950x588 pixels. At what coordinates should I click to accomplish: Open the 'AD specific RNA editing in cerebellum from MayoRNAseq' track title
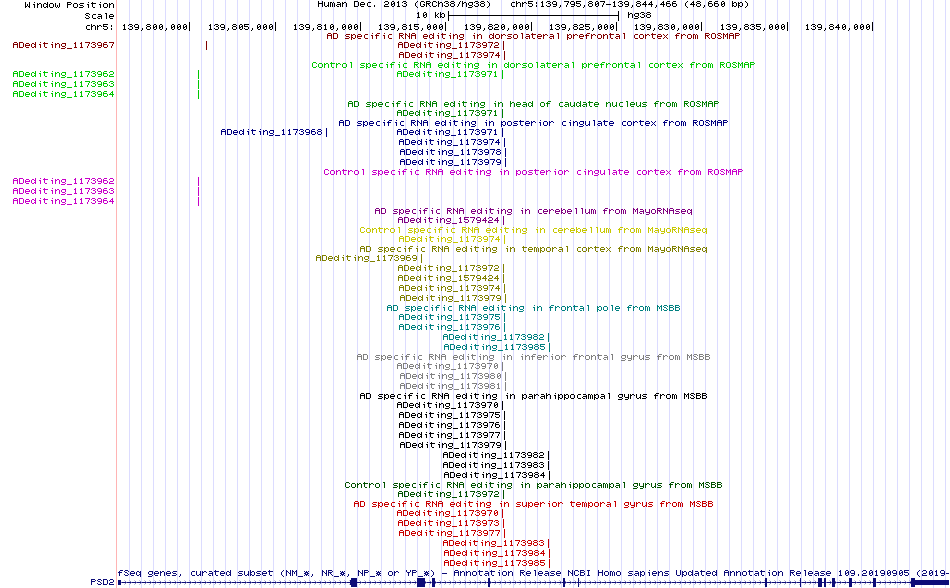pos(533,211)
